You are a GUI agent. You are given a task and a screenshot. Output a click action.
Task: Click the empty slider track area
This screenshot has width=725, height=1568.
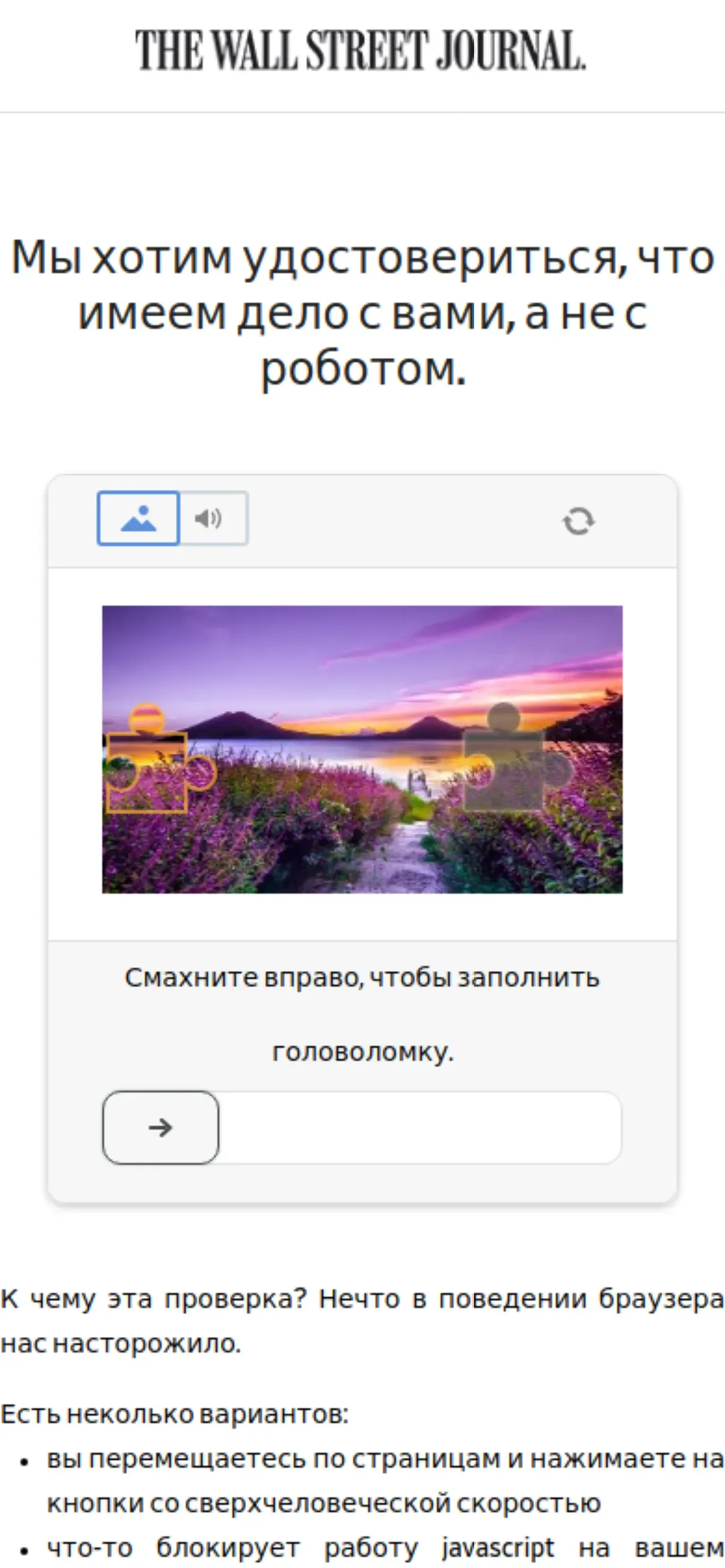coord(420,1128)
